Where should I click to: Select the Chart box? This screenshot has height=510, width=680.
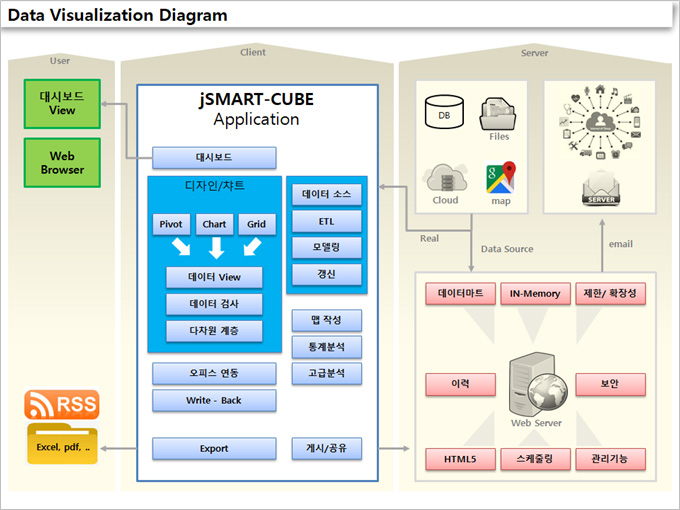[x=214, y=224]
